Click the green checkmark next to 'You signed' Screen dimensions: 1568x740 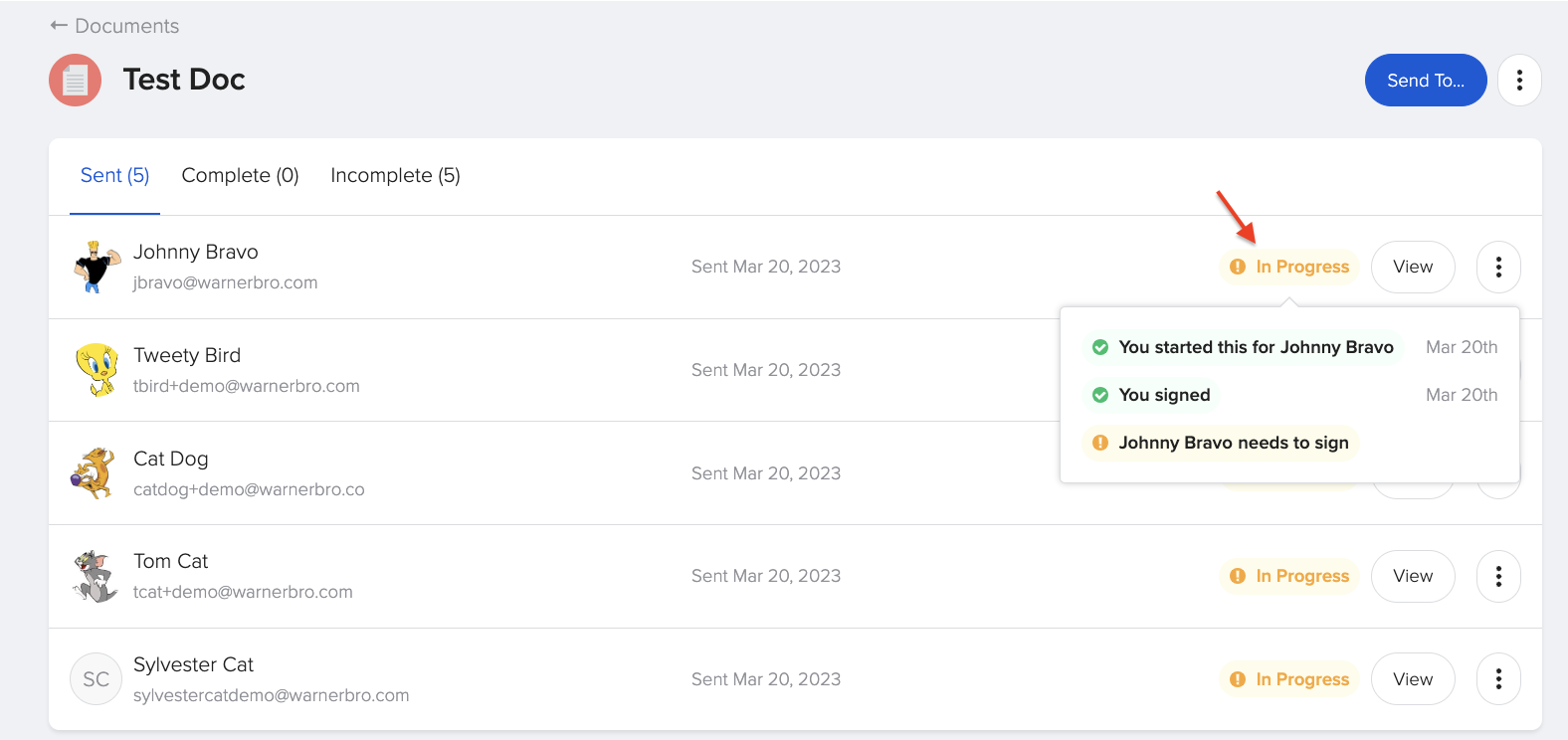1100,395
